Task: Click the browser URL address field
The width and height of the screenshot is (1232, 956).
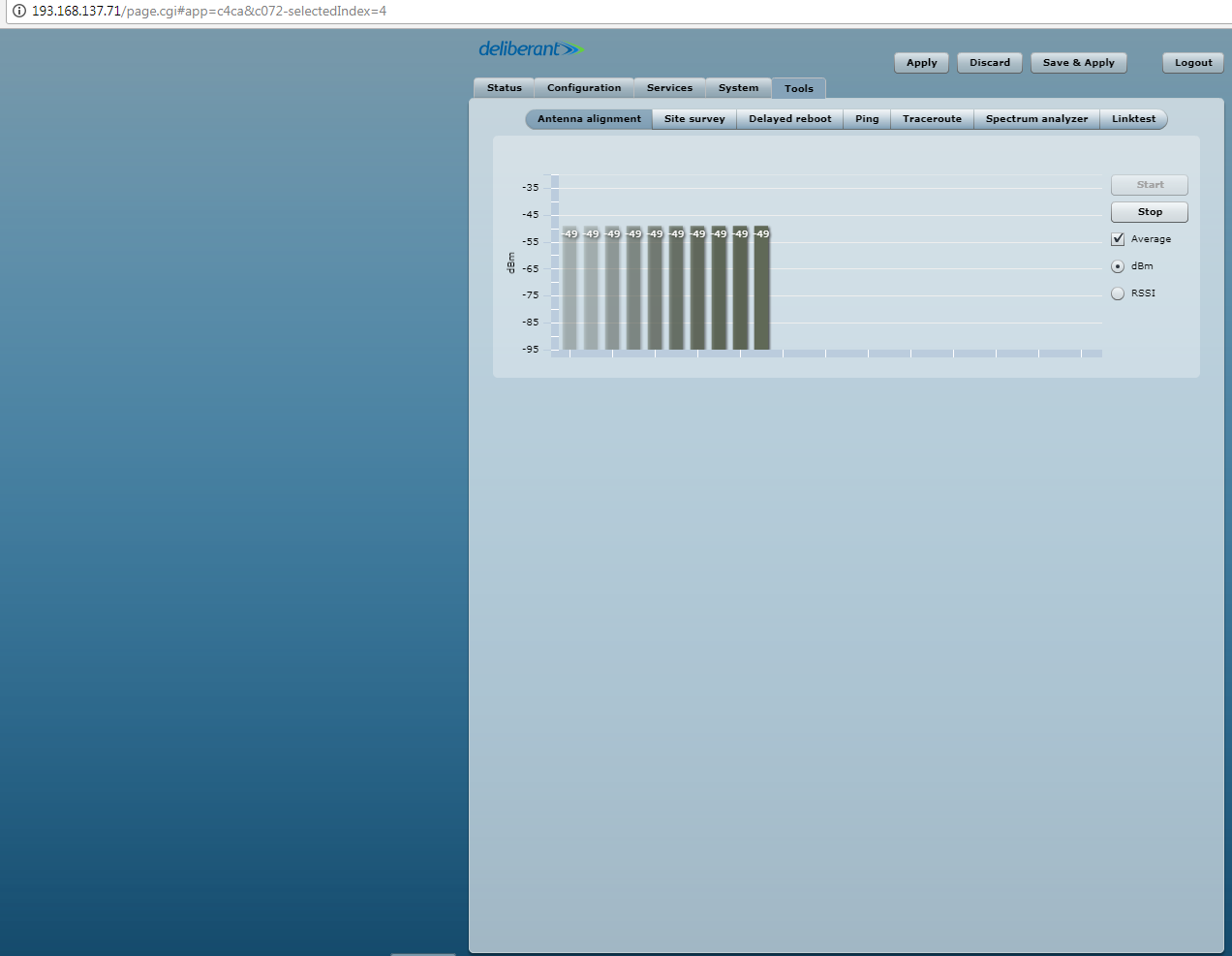Action: tap(581, 12)
